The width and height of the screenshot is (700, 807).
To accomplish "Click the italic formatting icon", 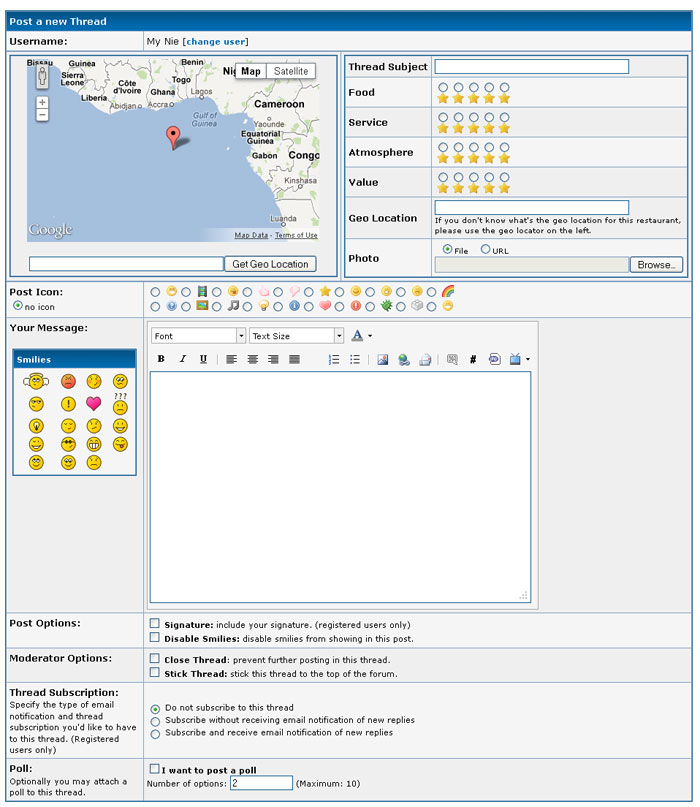I will (x=182, y=359).
